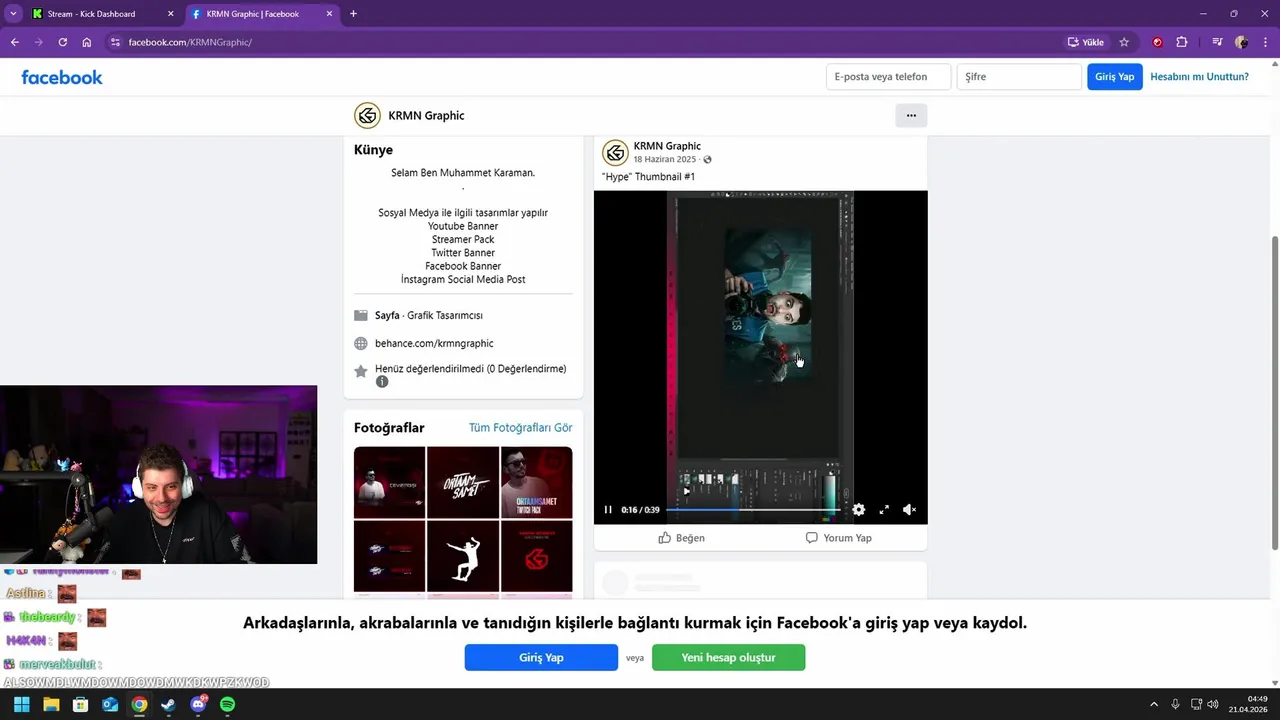Screen dimensions: 1280x720
Task: Open the Ortamsamet Twitch Pack photo
Action: 537,483
